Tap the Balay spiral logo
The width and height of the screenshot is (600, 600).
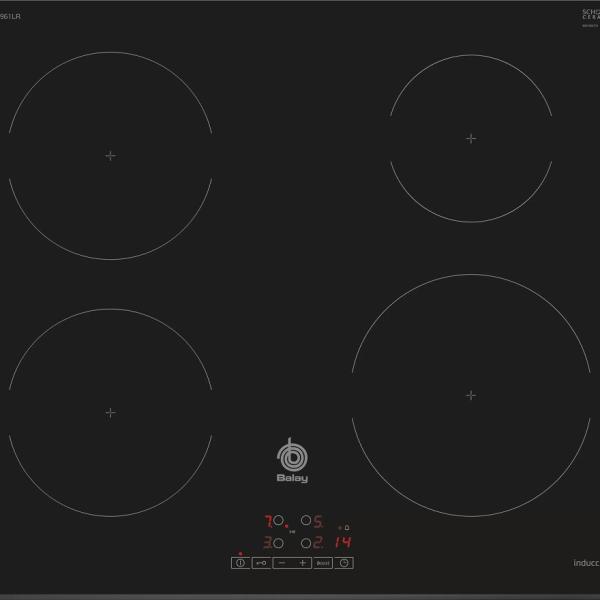tap(292, 454)
